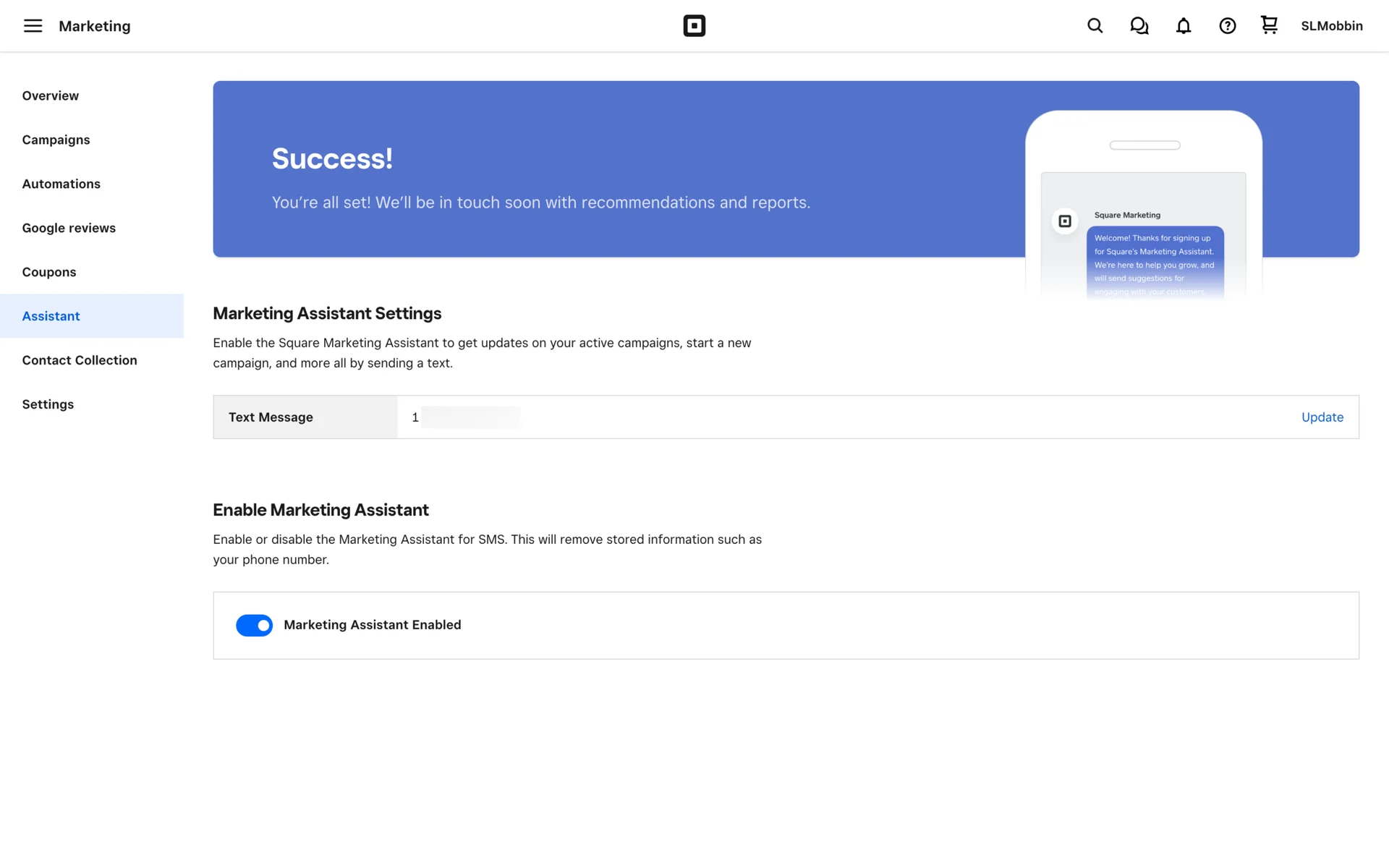
Task: Open the notifications bell
Action: (1183, 26)
